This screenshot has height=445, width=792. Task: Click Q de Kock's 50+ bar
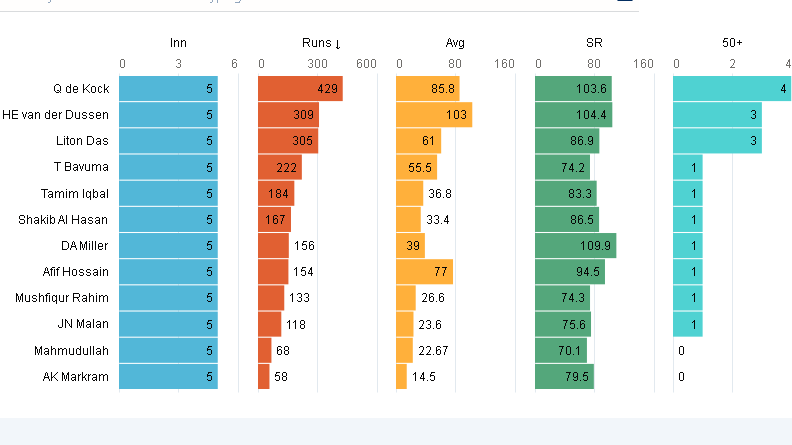tap(731, 89)
